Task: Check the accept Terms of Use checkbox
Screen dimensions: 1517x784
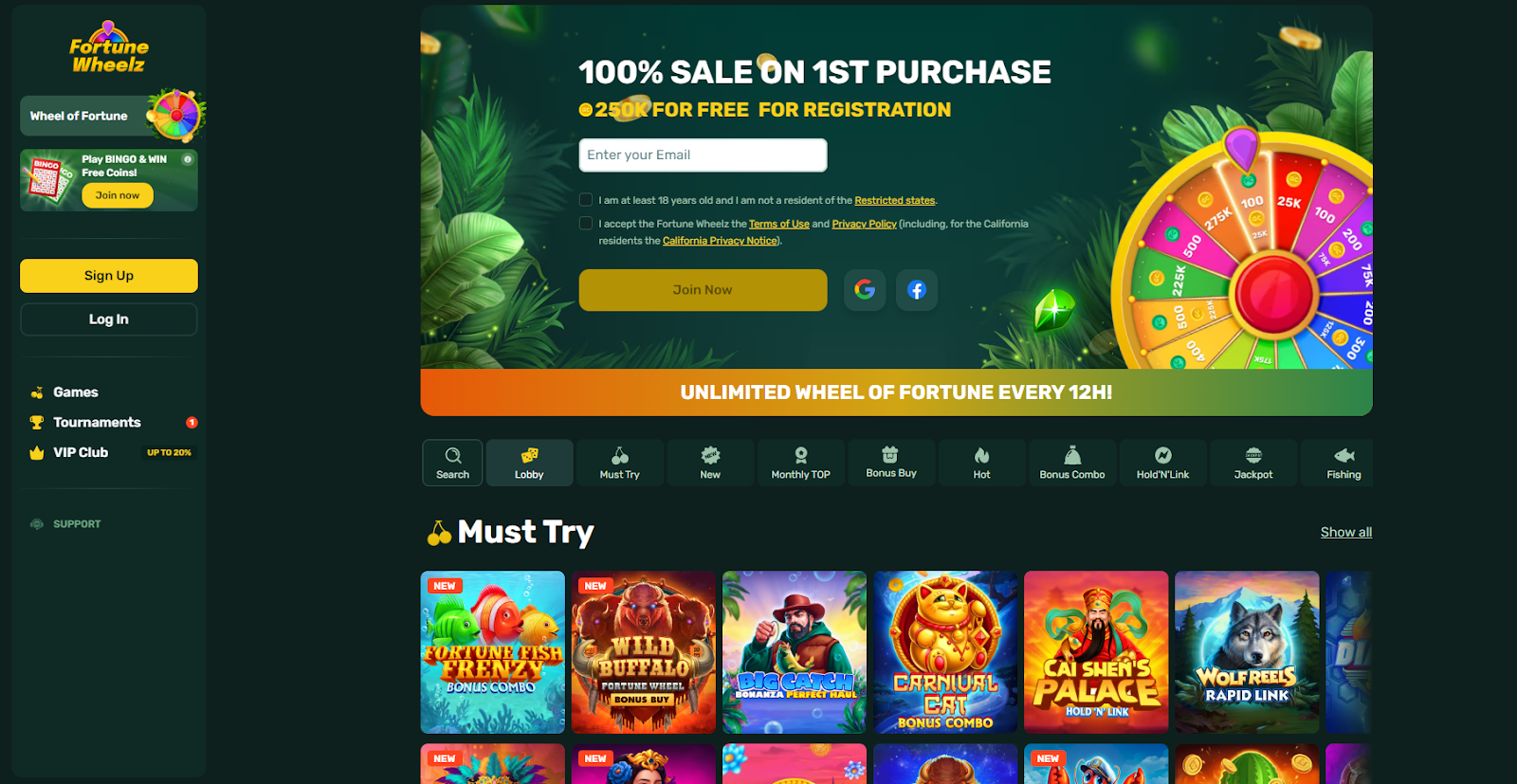Action: (586, 224)
